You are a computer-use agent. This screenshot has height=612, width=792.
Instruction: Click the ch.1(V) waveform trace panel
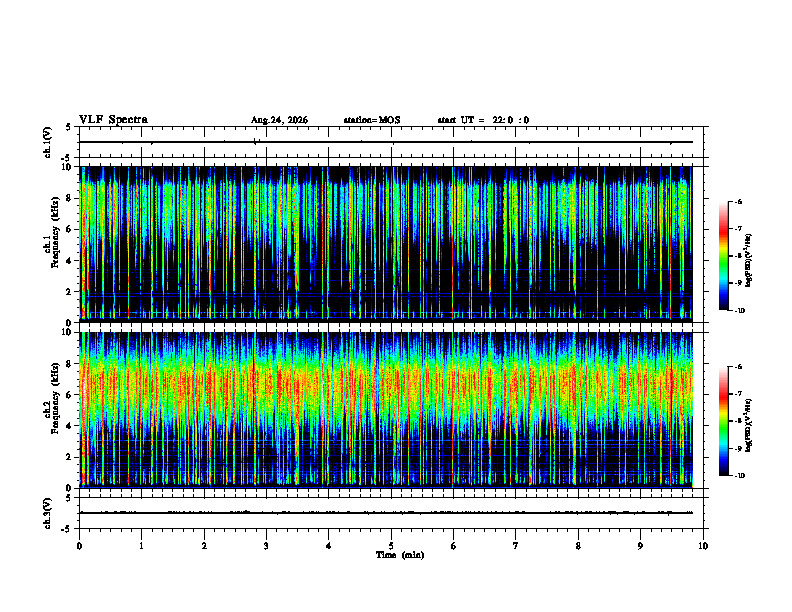point(391,142)
